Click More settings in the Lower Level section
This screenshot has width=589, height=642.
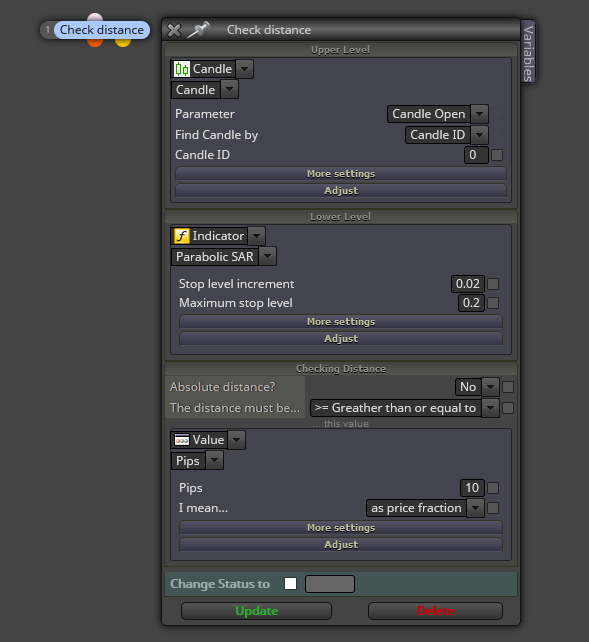341,322
